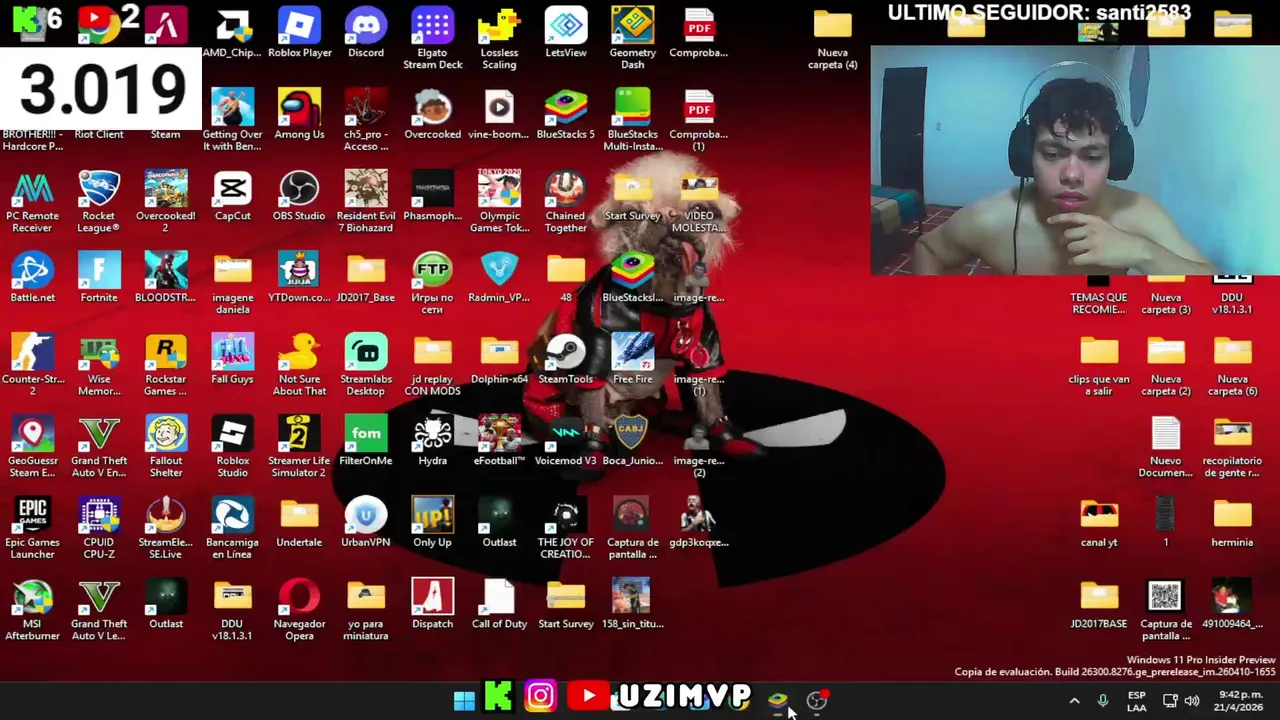Viewport: 1280px width, 720px height.
Task: Select the Fall Guys icon
Action: [x=232, y=360]
